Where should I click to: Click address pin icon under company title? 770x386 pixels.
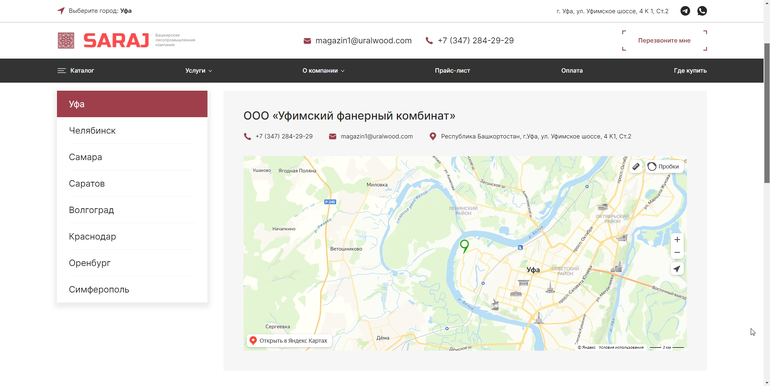click(433, 137)
